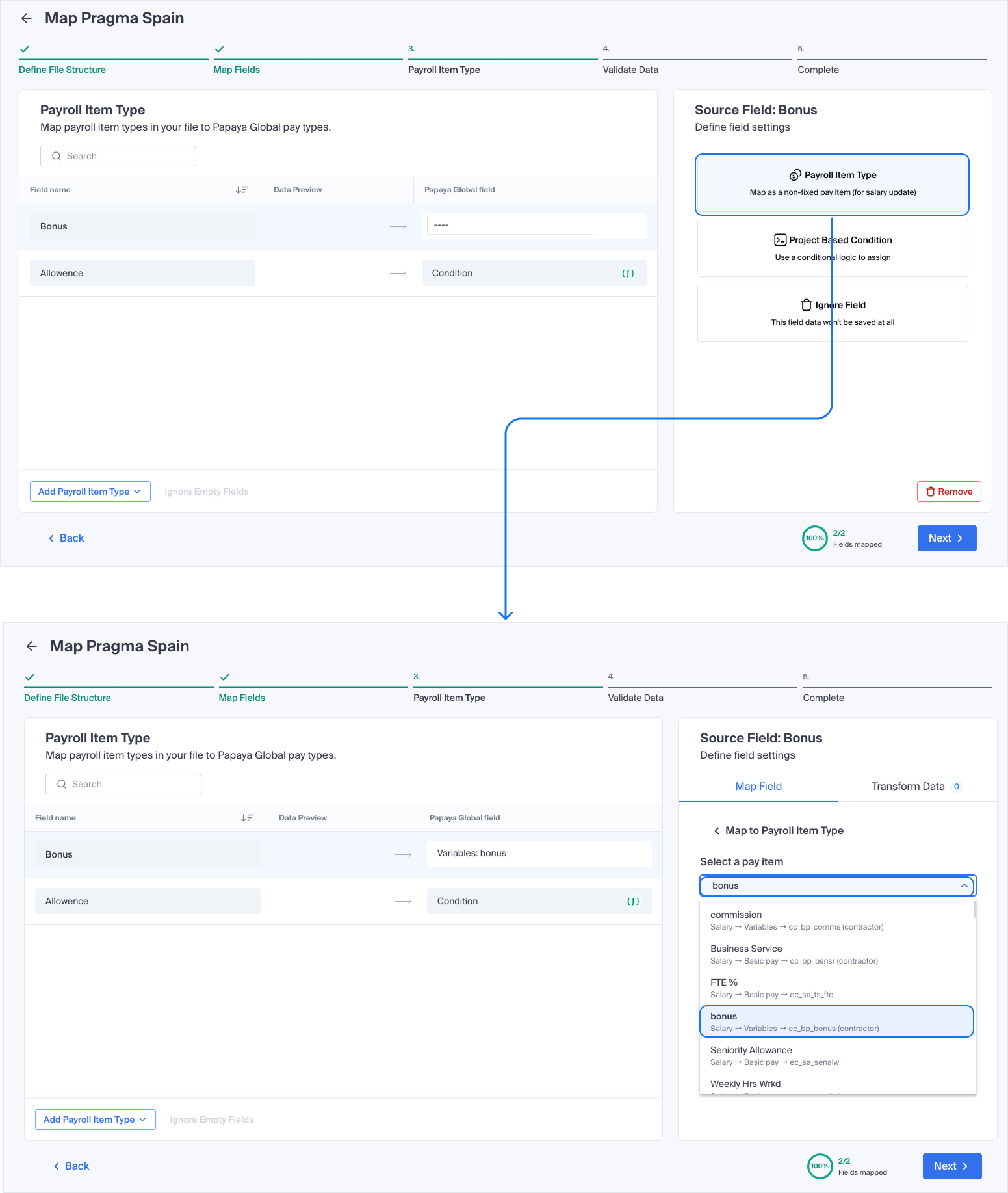Sort by Field name in the lower table
Image resolution: width=1008 pixels, height=1193 pixels.
click(x=247, y=818)
